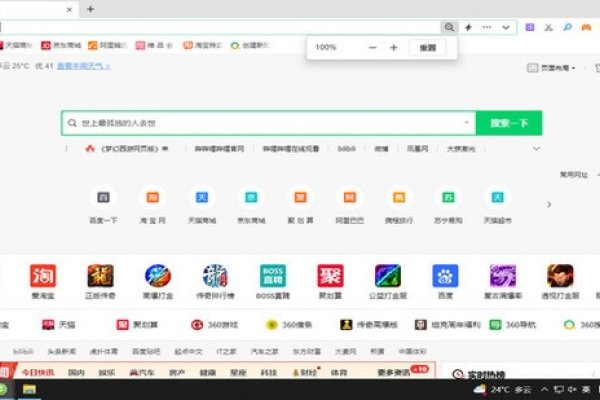Click the zoom magnifier icon in address bar

449,27
